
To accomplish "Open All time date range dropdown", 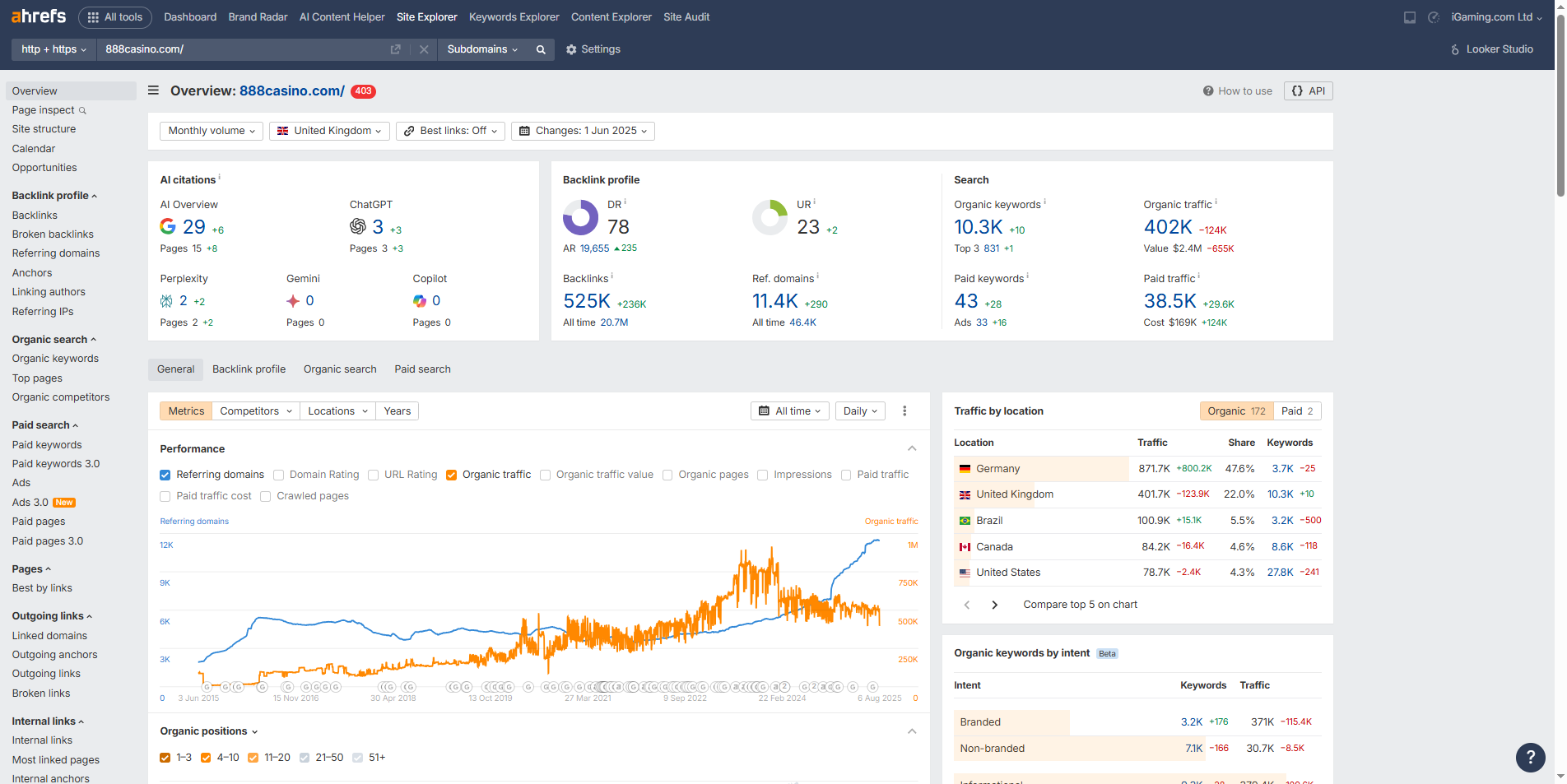I will click(x=790, y=411).
